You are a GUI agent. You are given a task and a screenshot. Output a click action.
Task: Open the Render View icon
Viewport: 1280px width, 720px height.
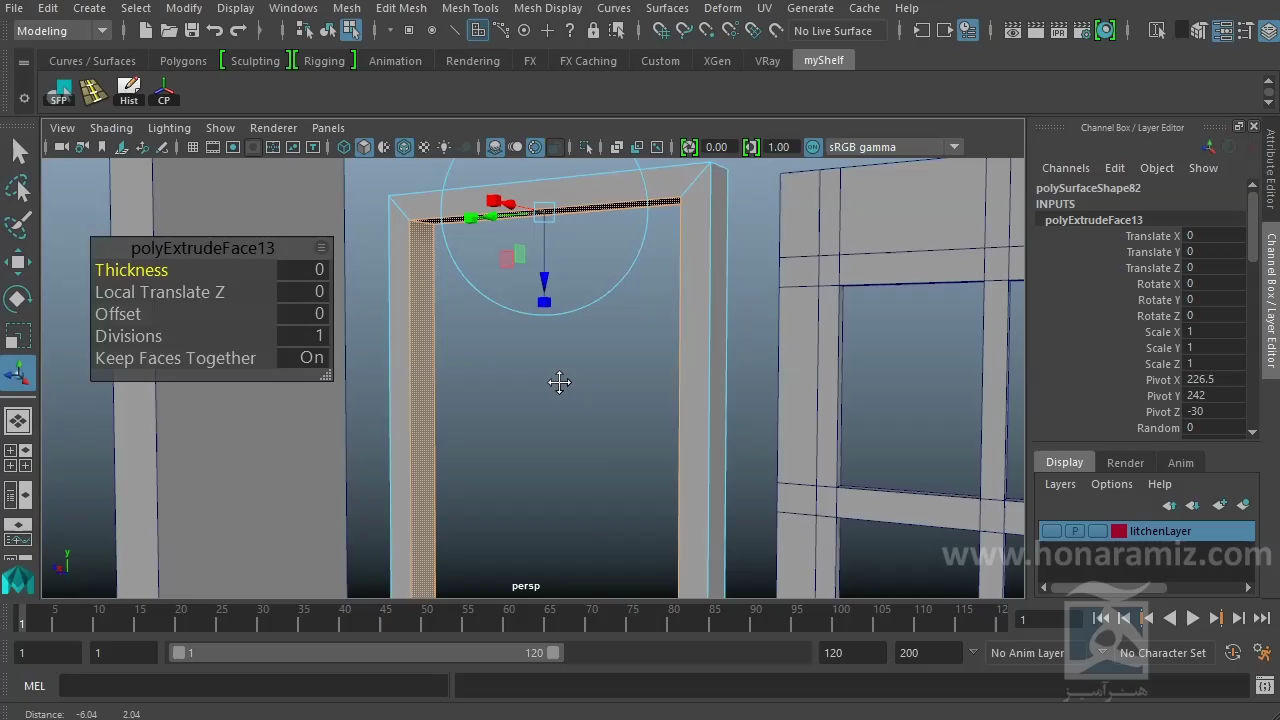(1013, 31)
